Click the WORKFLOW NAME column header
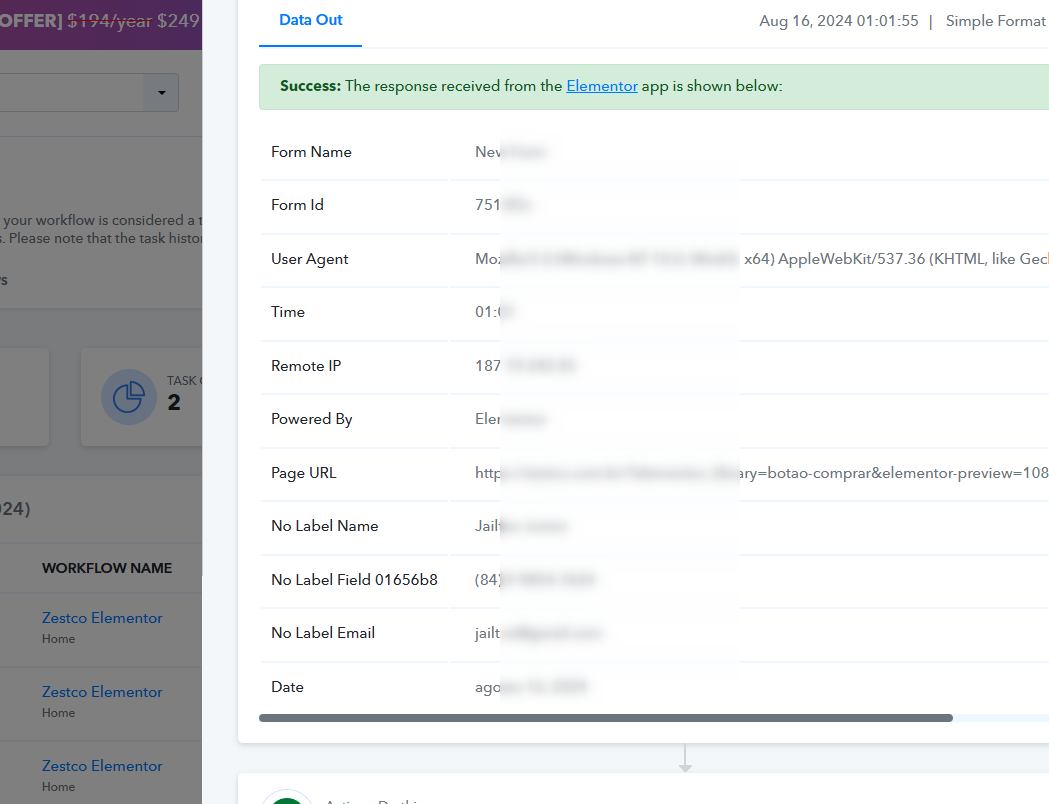Screen dimensions: 1049x804 107,569
